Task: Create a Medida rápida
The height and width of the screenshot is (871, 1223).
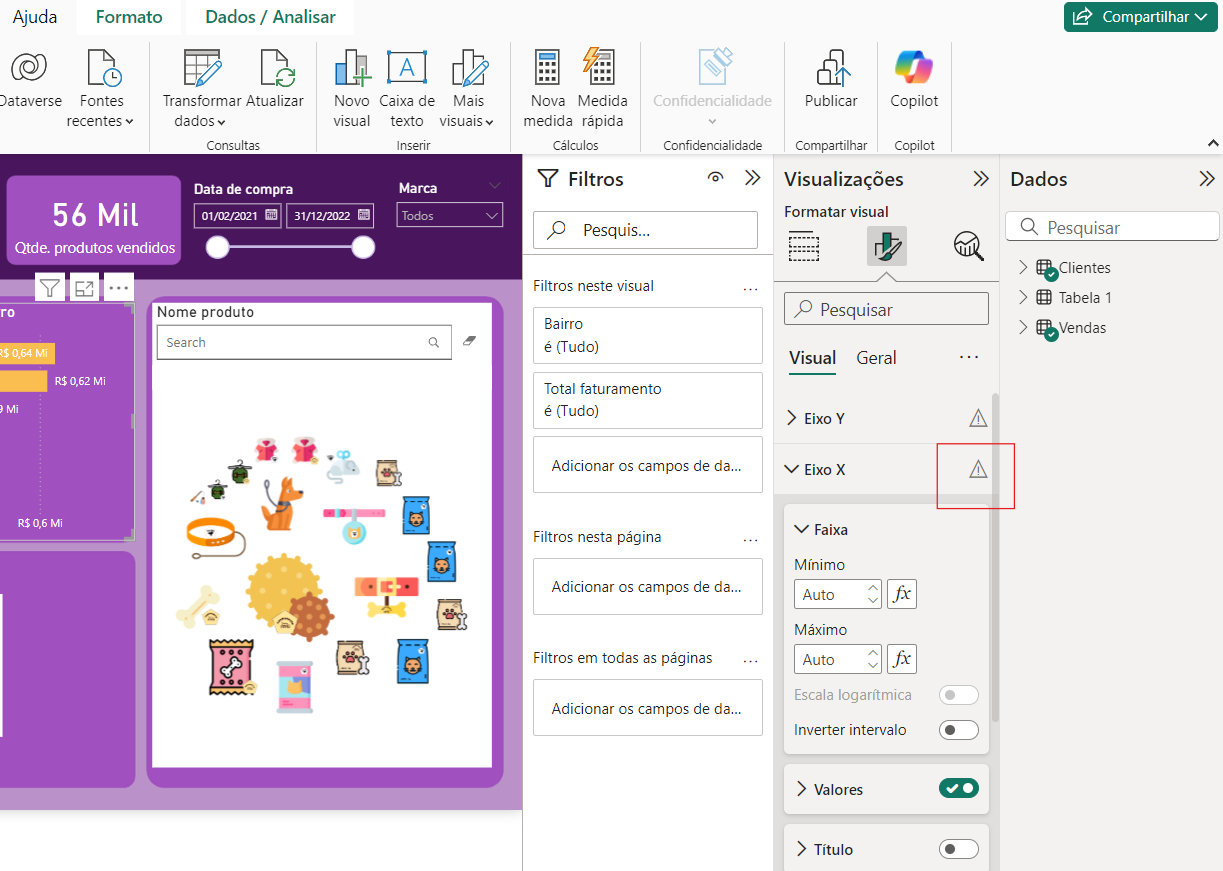Action: coord(602,90)
